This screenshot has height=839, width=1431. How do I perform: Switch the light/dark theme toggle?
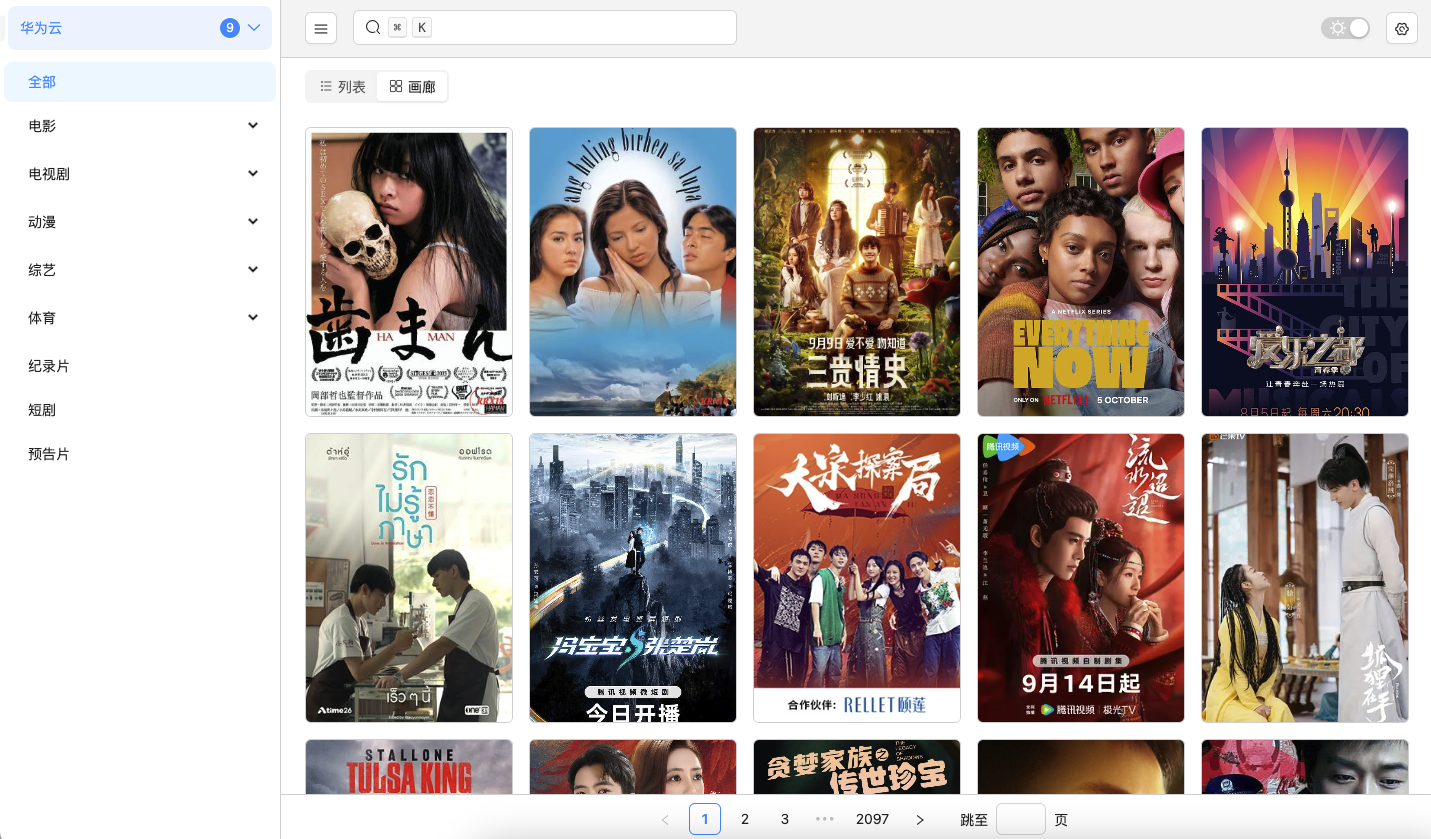[x=1345, y=28]
